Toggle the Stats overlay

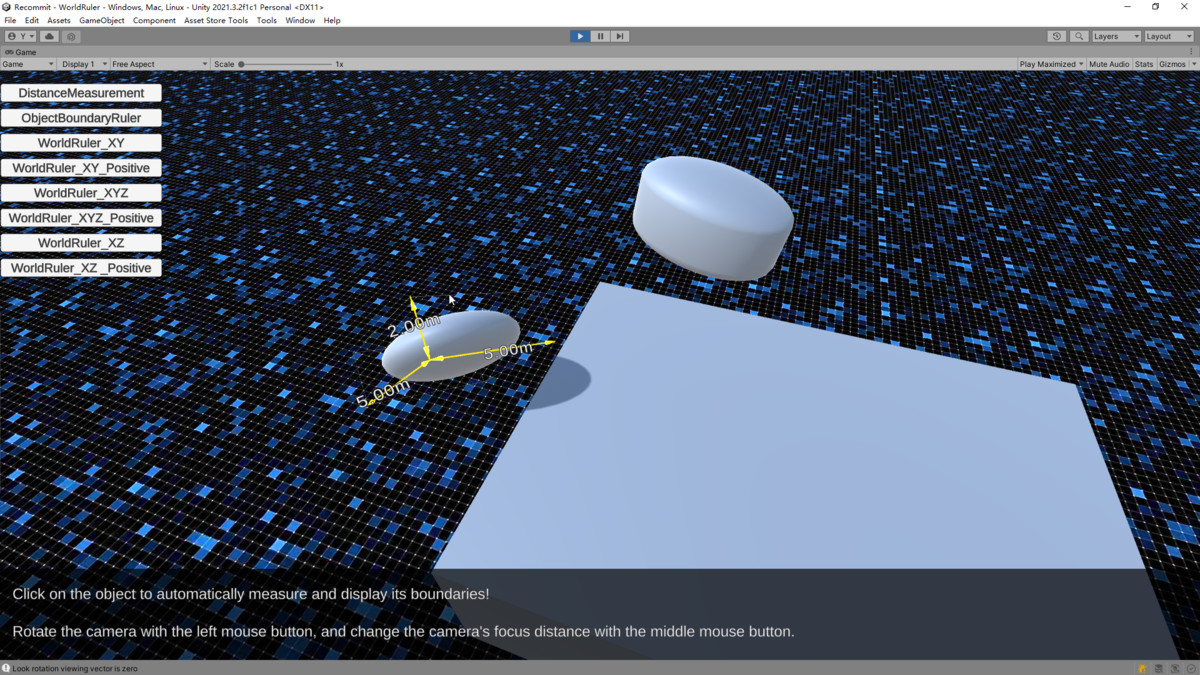click(x=1144, y=64)
